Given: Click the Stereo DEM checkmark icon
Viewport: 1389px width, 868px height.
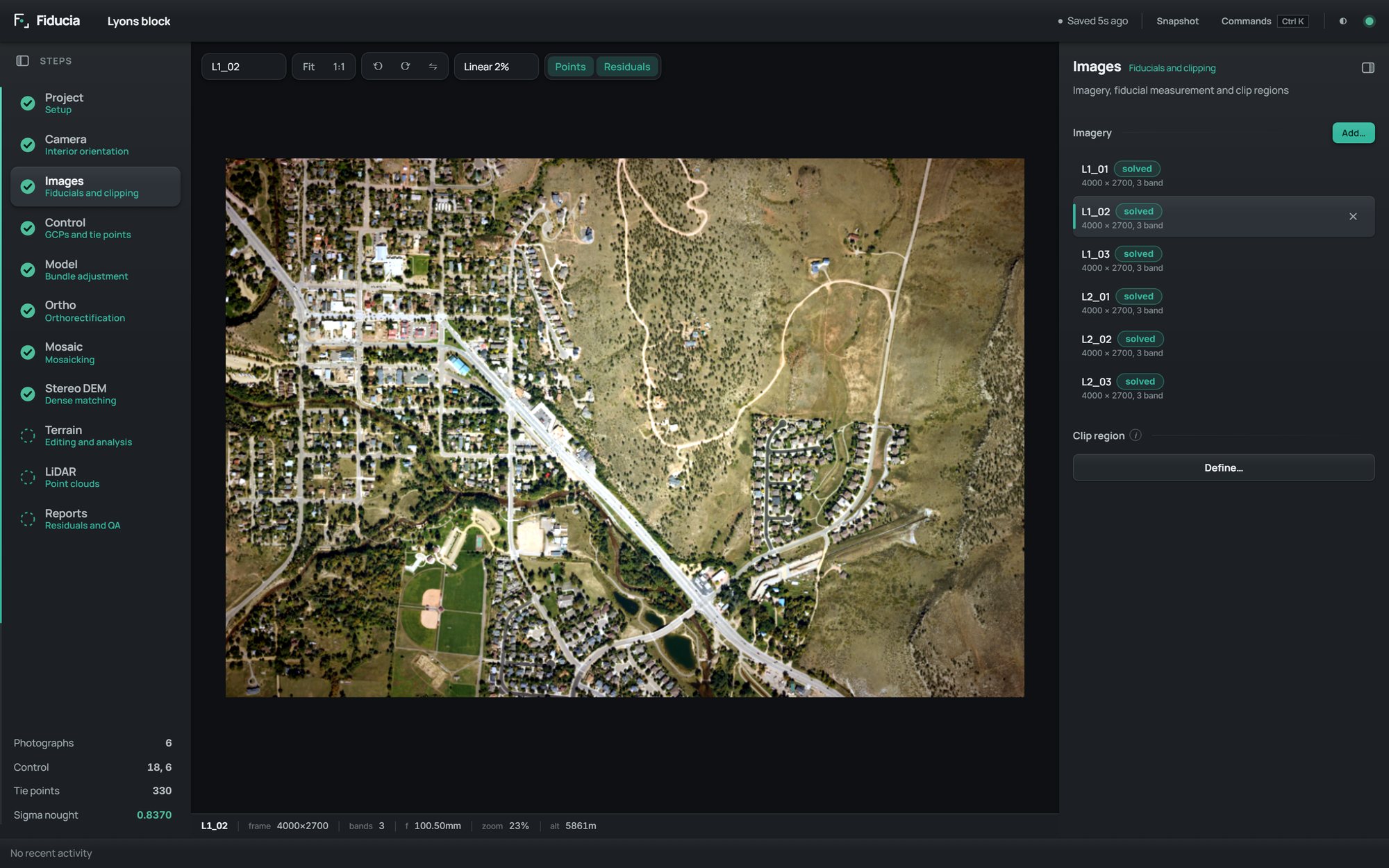Looking at the screenshot, I should (28, 394).
